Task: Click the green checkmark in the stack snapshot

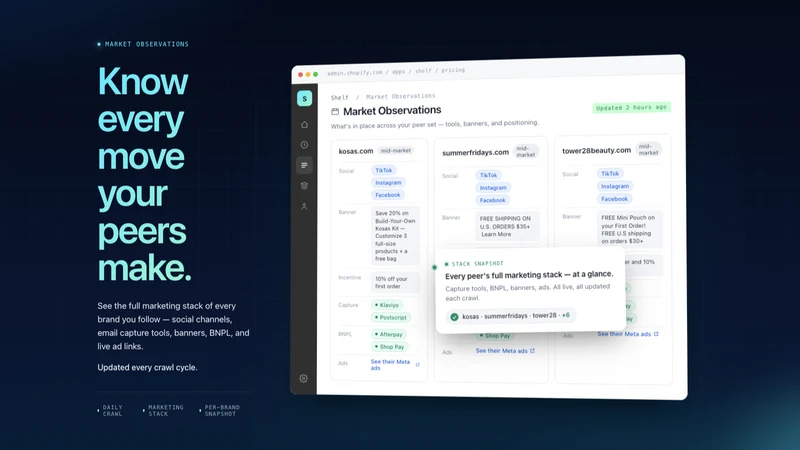Action: click(x=454, y=317)
